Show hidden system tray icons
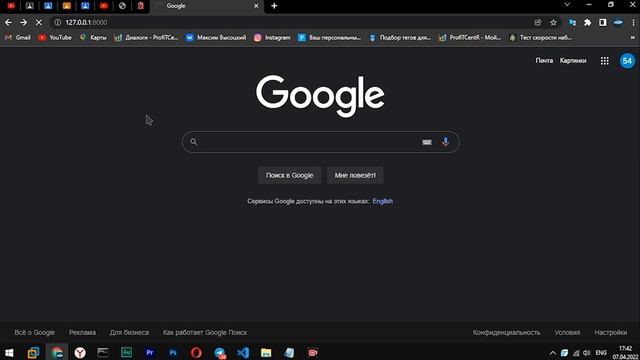This screenshot has height=360, width=640. 552,353
